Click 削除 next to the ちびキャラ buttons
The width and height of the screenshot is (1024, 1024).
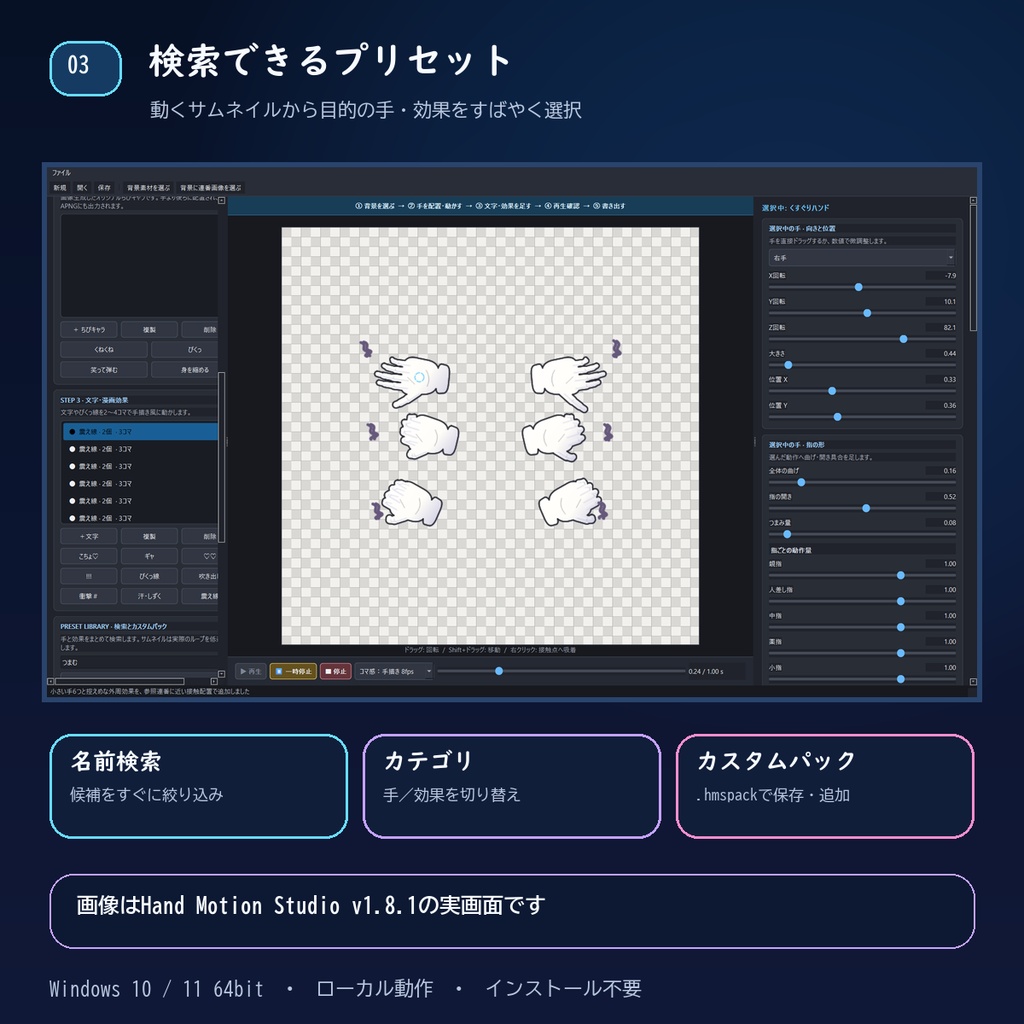(x=201, y=330)
